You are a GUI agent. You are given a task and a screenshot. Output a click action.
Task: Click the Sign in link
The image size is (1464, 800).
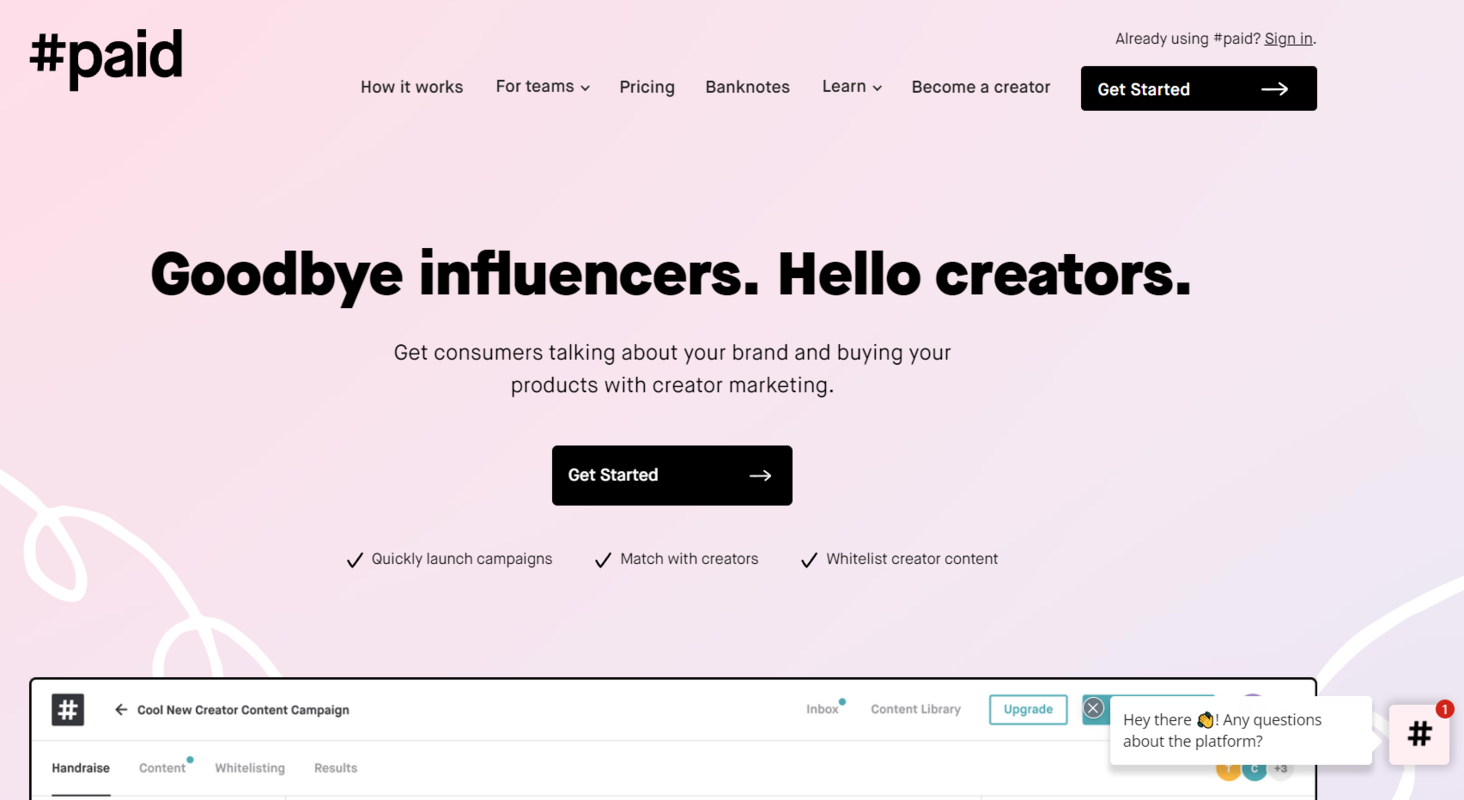coord(1287,38)
